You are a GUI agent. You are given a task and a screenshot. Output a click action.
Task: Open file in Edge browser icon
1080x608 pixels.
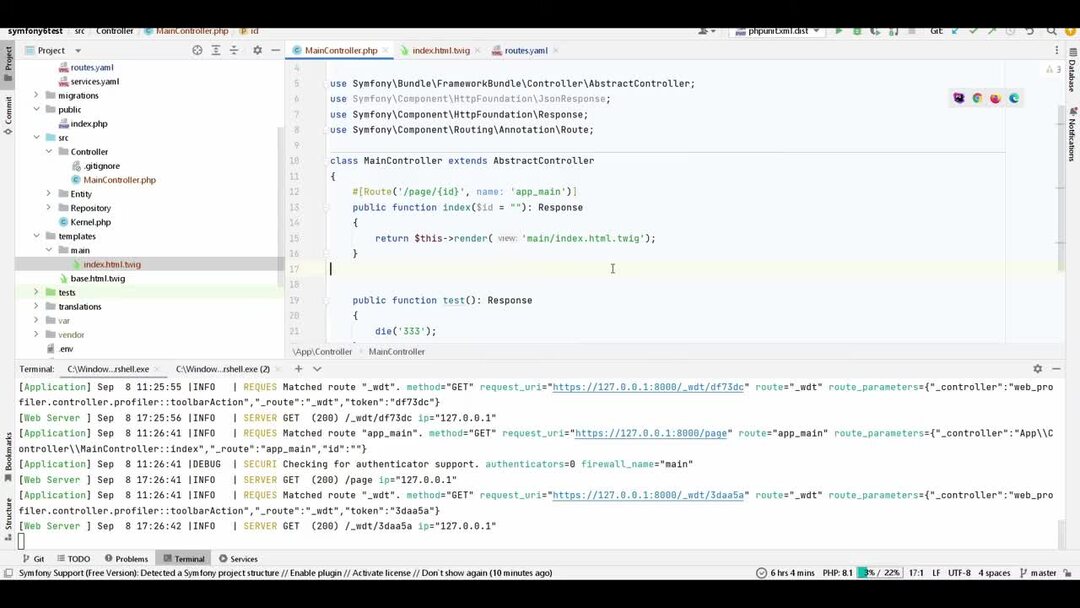coord(1014,98)
